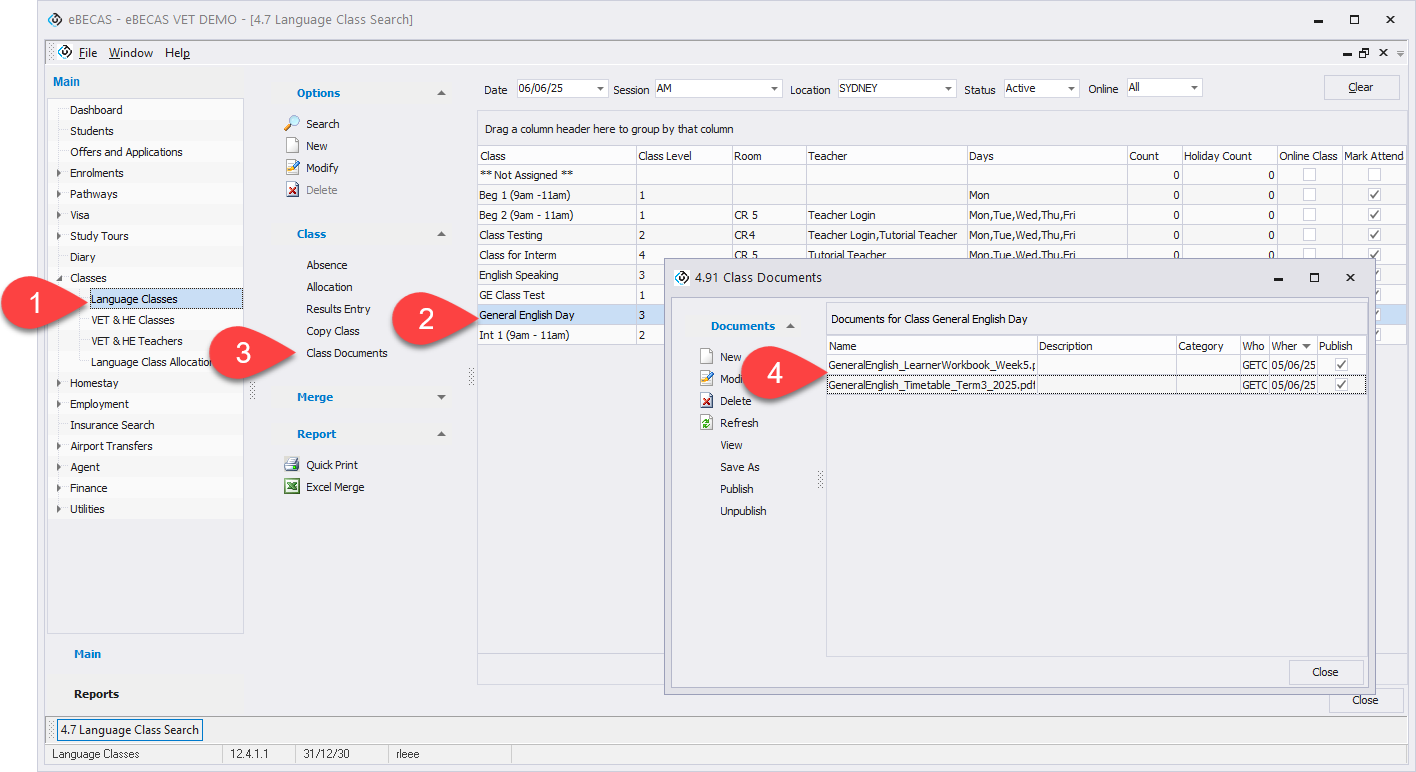Click the Clear button
This screenshot has height=772, width=1416.
click(1361, 88)
